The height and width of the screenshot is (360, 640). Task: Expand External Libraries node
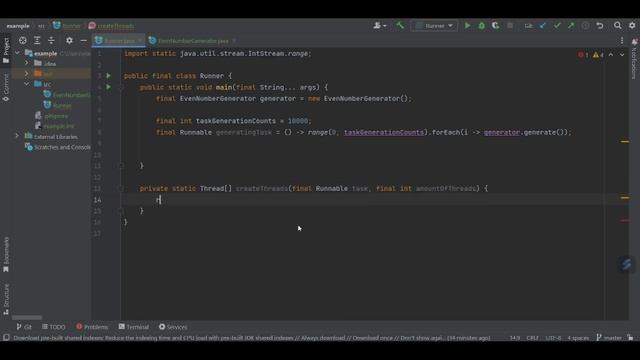(17, 136)
